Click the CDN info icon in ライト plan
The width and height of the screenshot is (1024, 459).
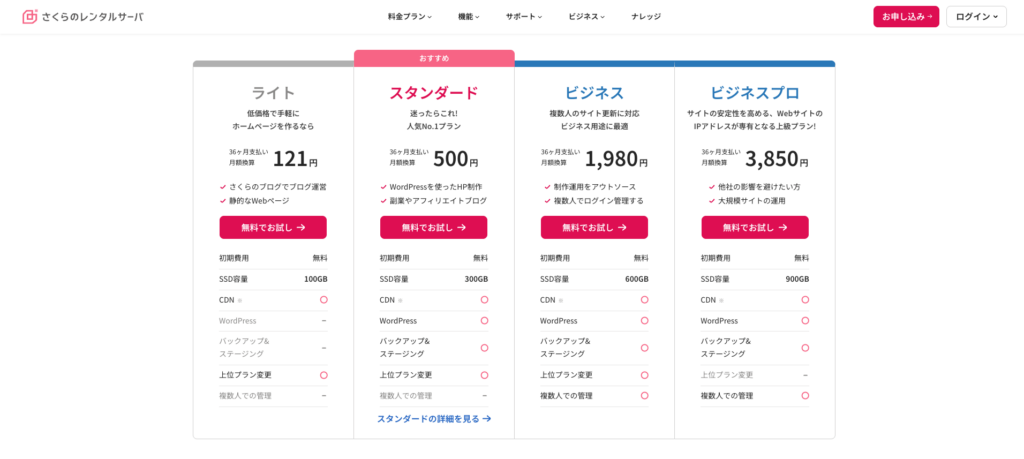pyautogui.click(x=240, y=300)
